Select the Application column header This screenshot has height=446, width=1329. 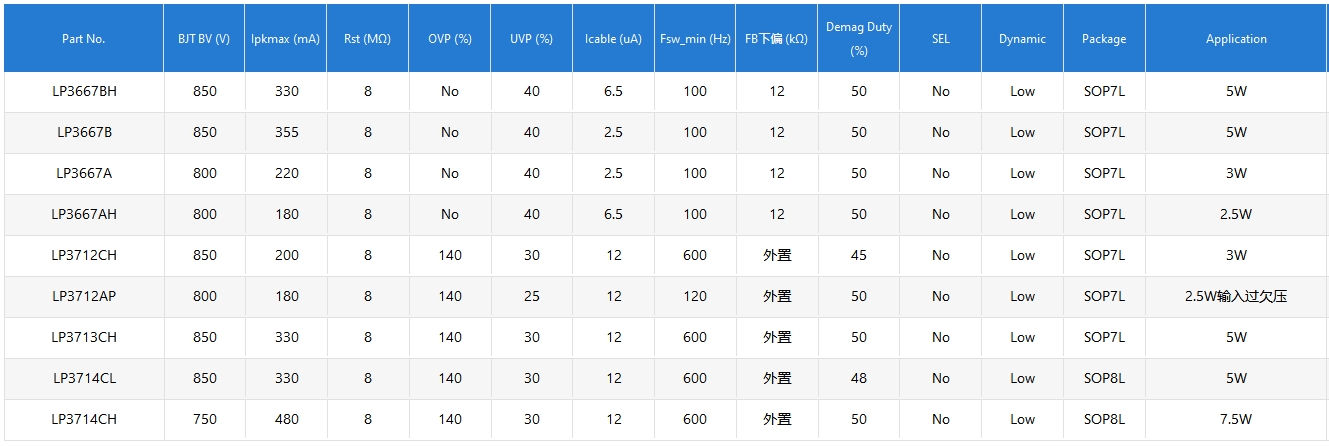tap(1236, 39)
